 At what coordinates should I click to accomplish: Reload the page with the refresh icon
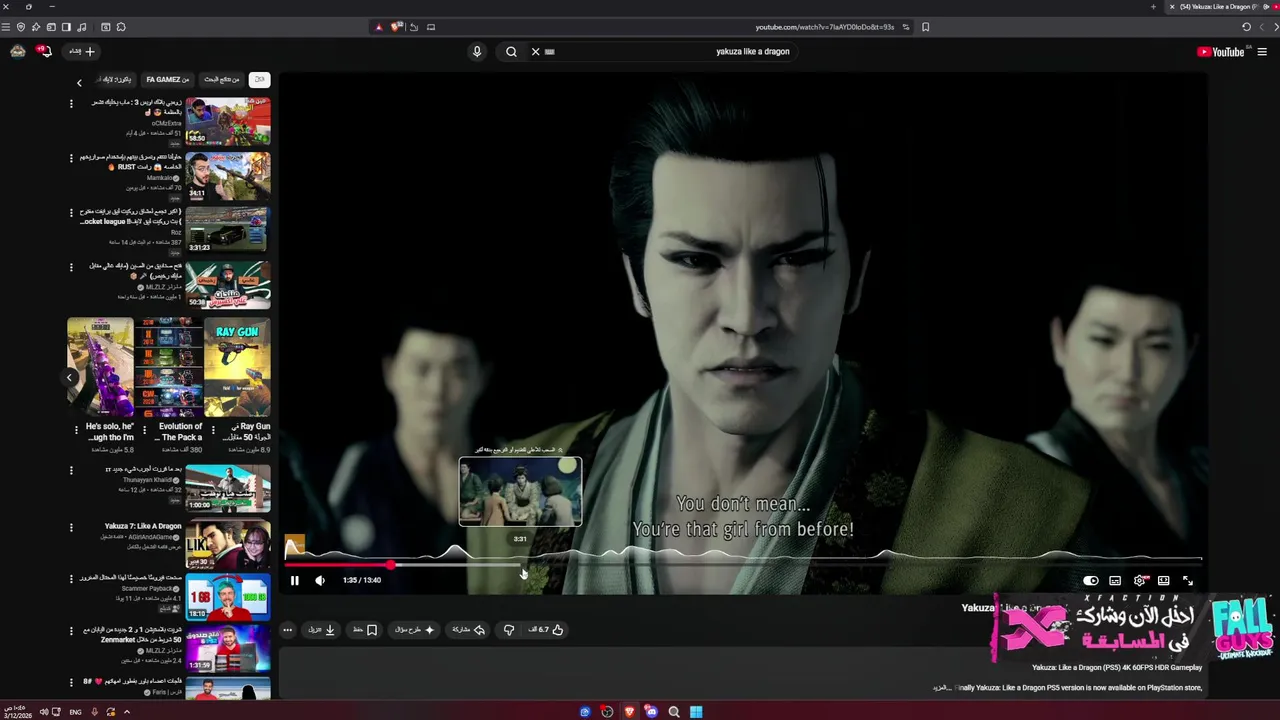(x=1246, y=27)
